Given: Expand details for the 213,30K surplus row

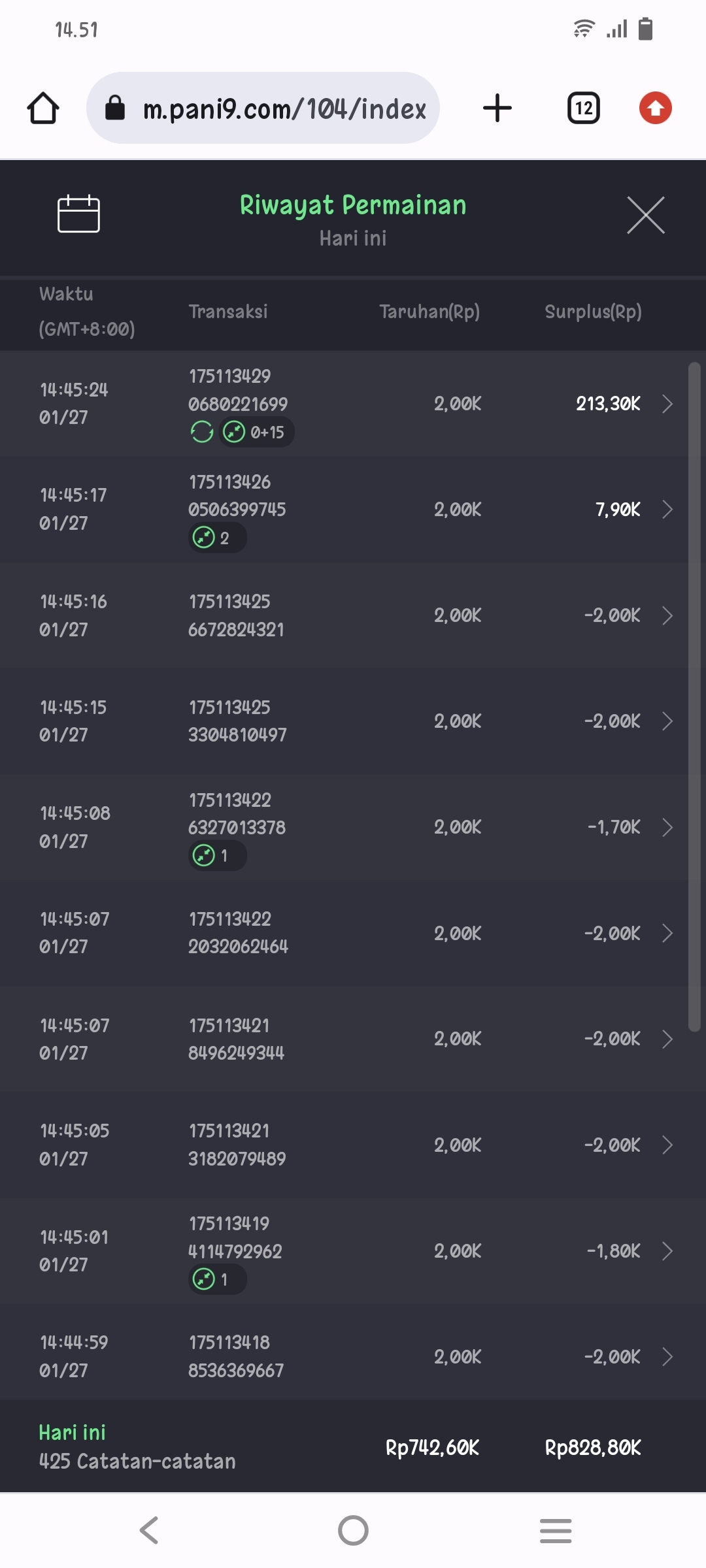Looking at the screenshot, I should (667, 404).
